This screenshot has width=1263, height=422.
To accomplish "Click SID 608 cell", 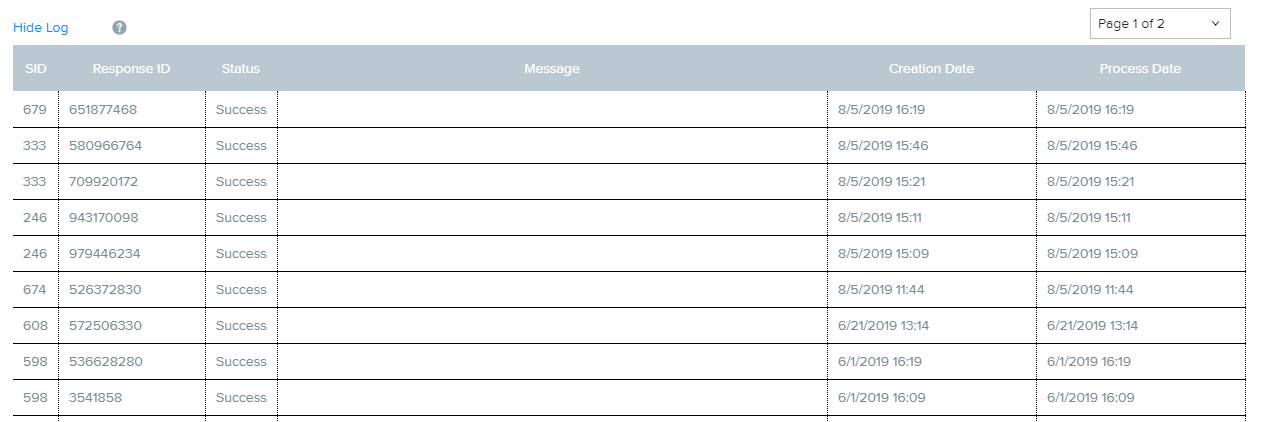I will (35, 326).
